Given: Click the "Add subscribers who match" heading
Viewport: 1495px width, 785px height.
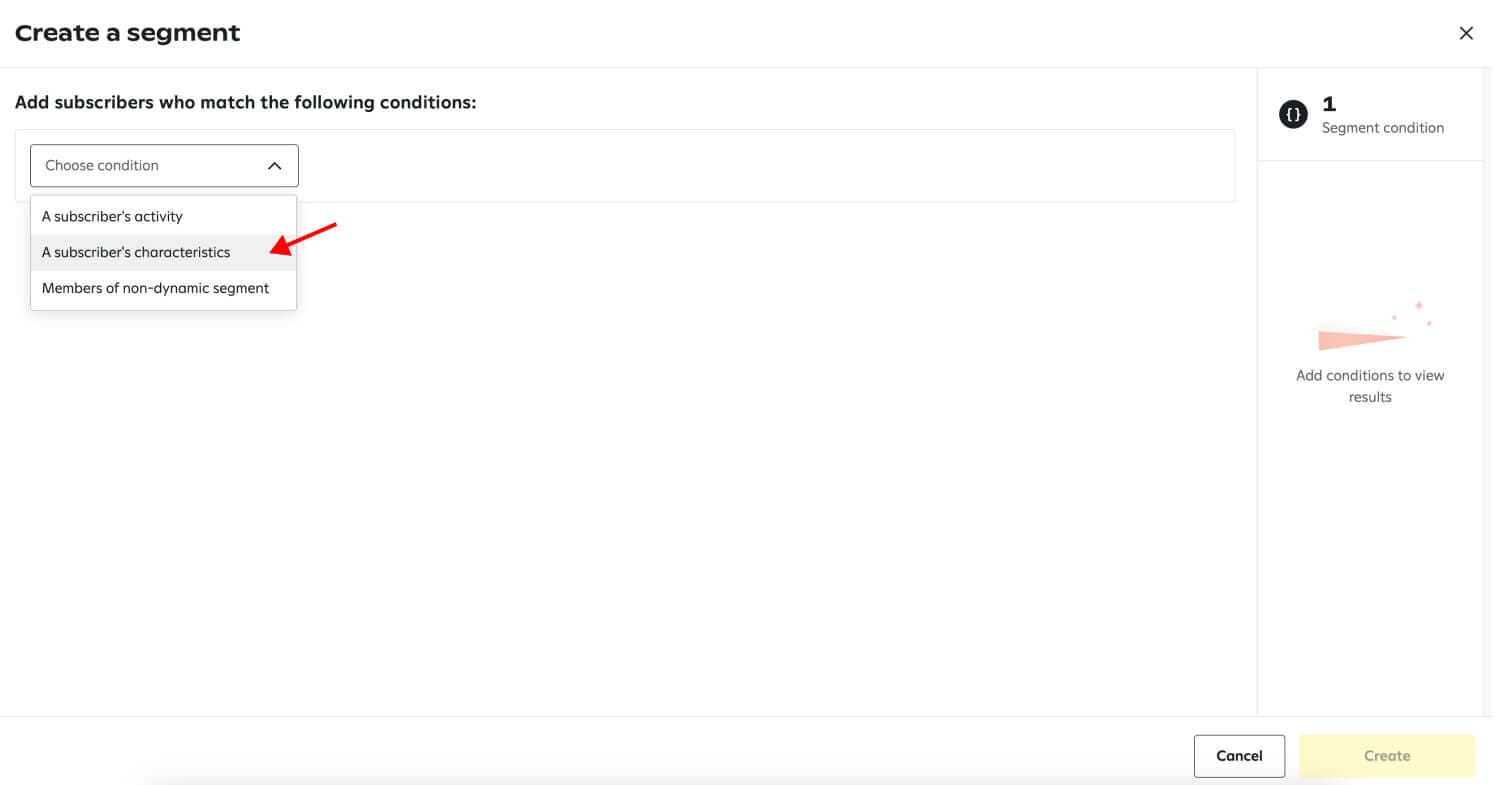Looking at the screenshot, I should 245,102.
